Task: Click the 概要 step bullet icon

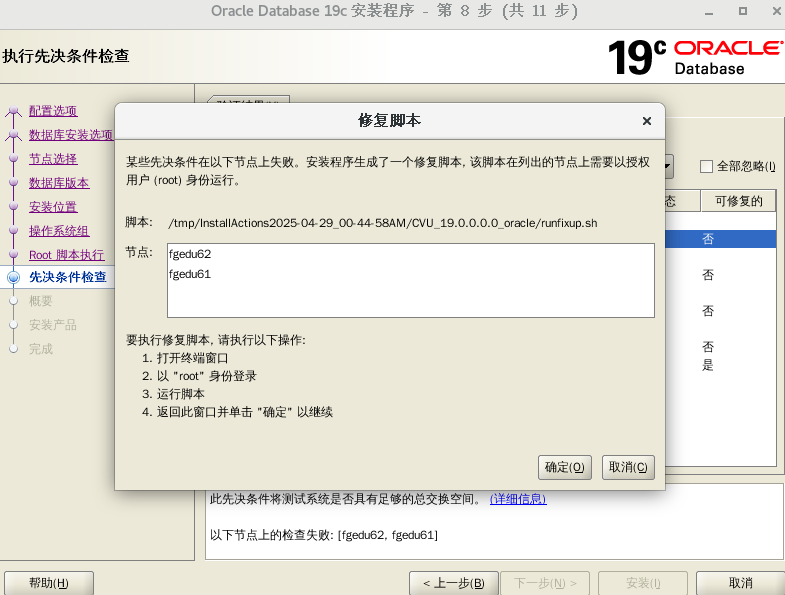Action: (x=14, y=301)
